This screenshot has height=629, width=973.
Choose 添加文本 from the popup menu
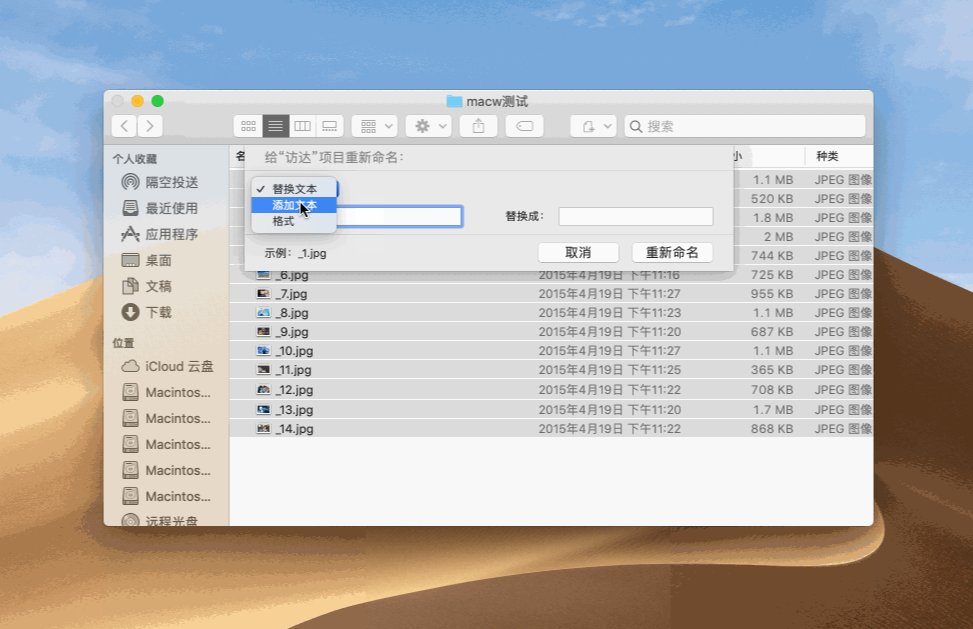(x=294, y=205)
